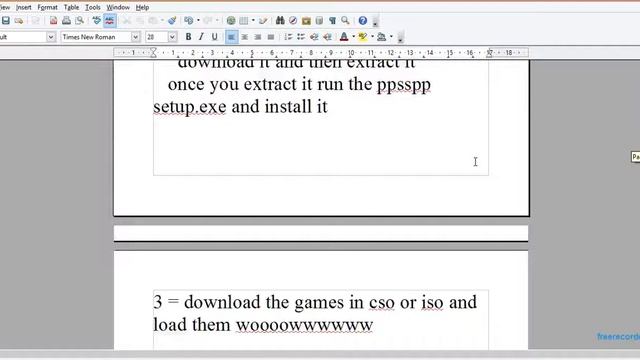
Task: Open the Table menu
Action: [71, 7]
